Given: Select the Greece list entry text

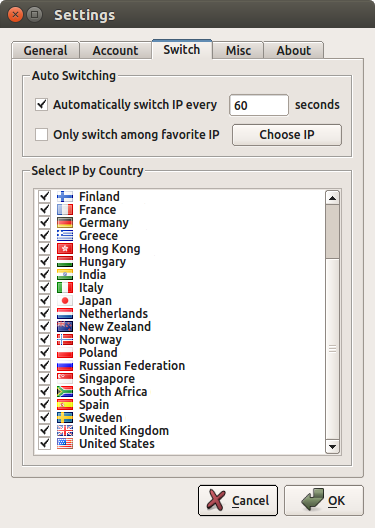Looking at the screenshot, I should pyautogui.click(x=99, y=236).
